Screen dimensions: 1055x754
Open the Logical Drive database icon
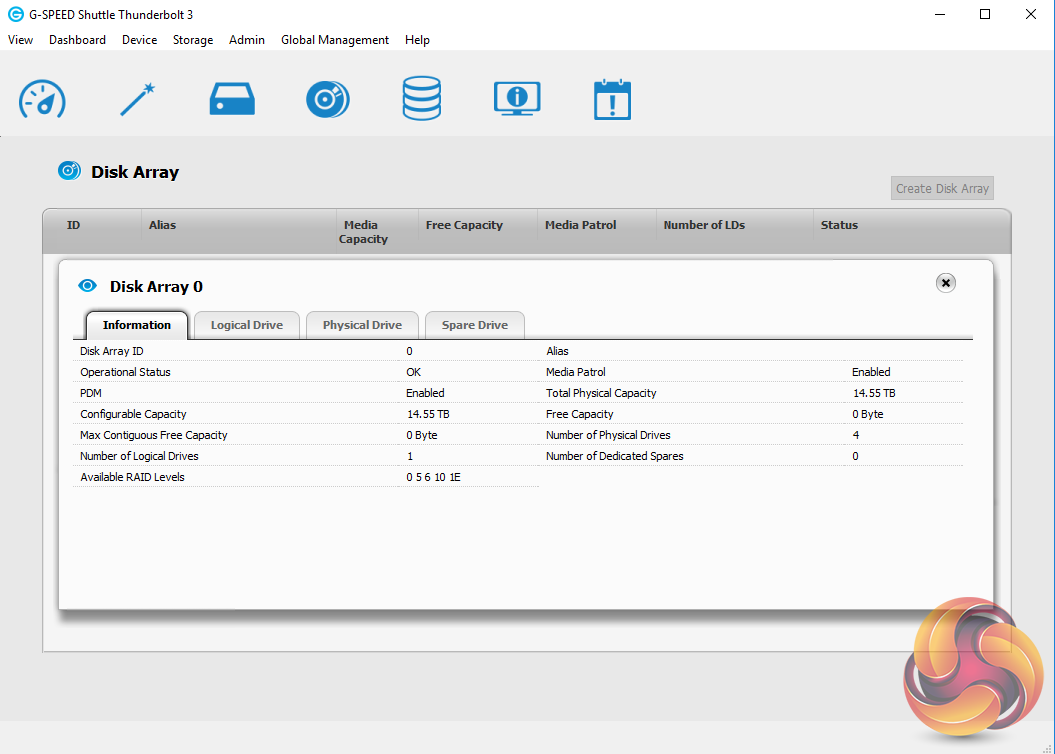(421, 99)
